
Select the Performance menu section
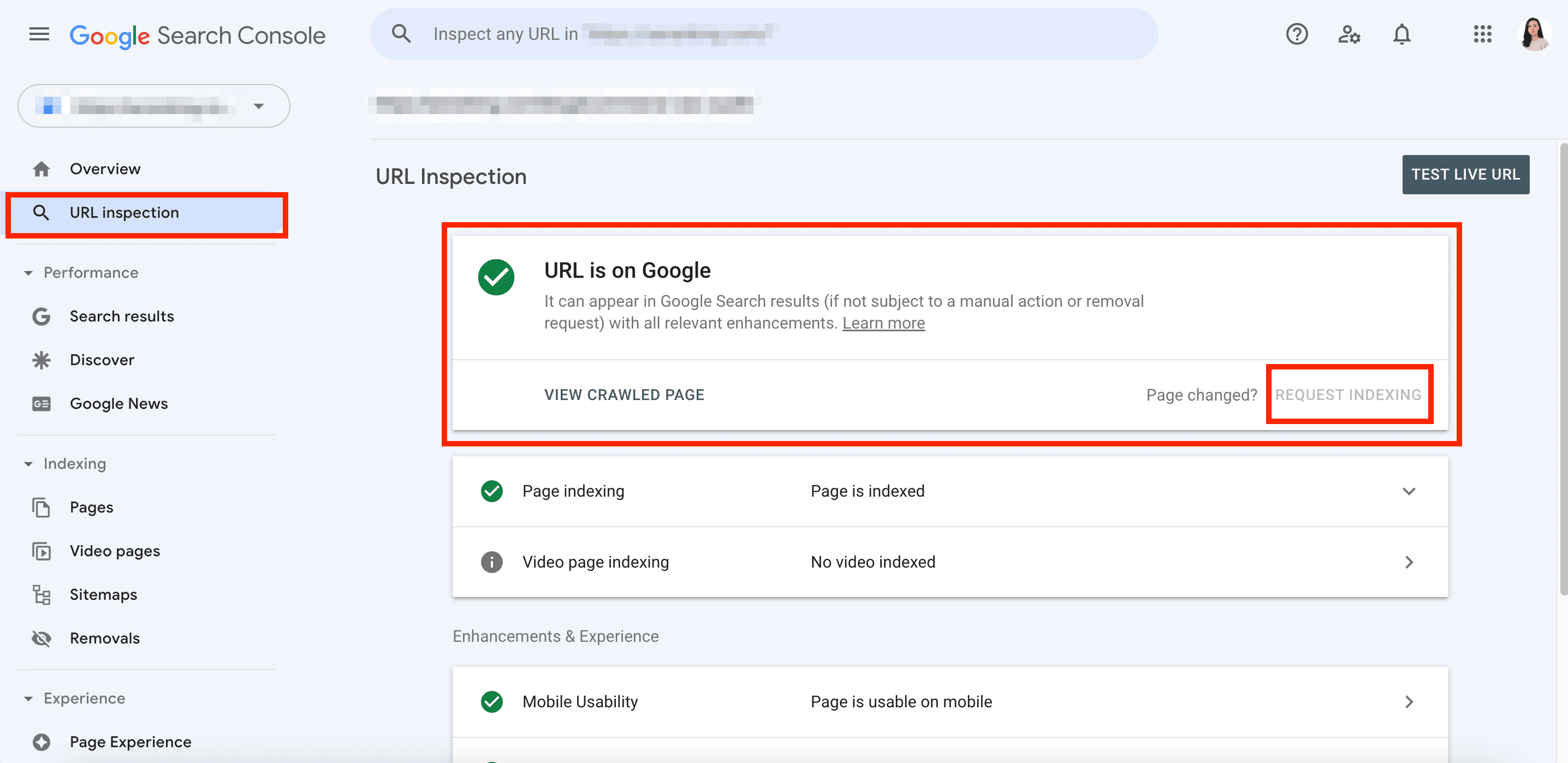(90, 271)
